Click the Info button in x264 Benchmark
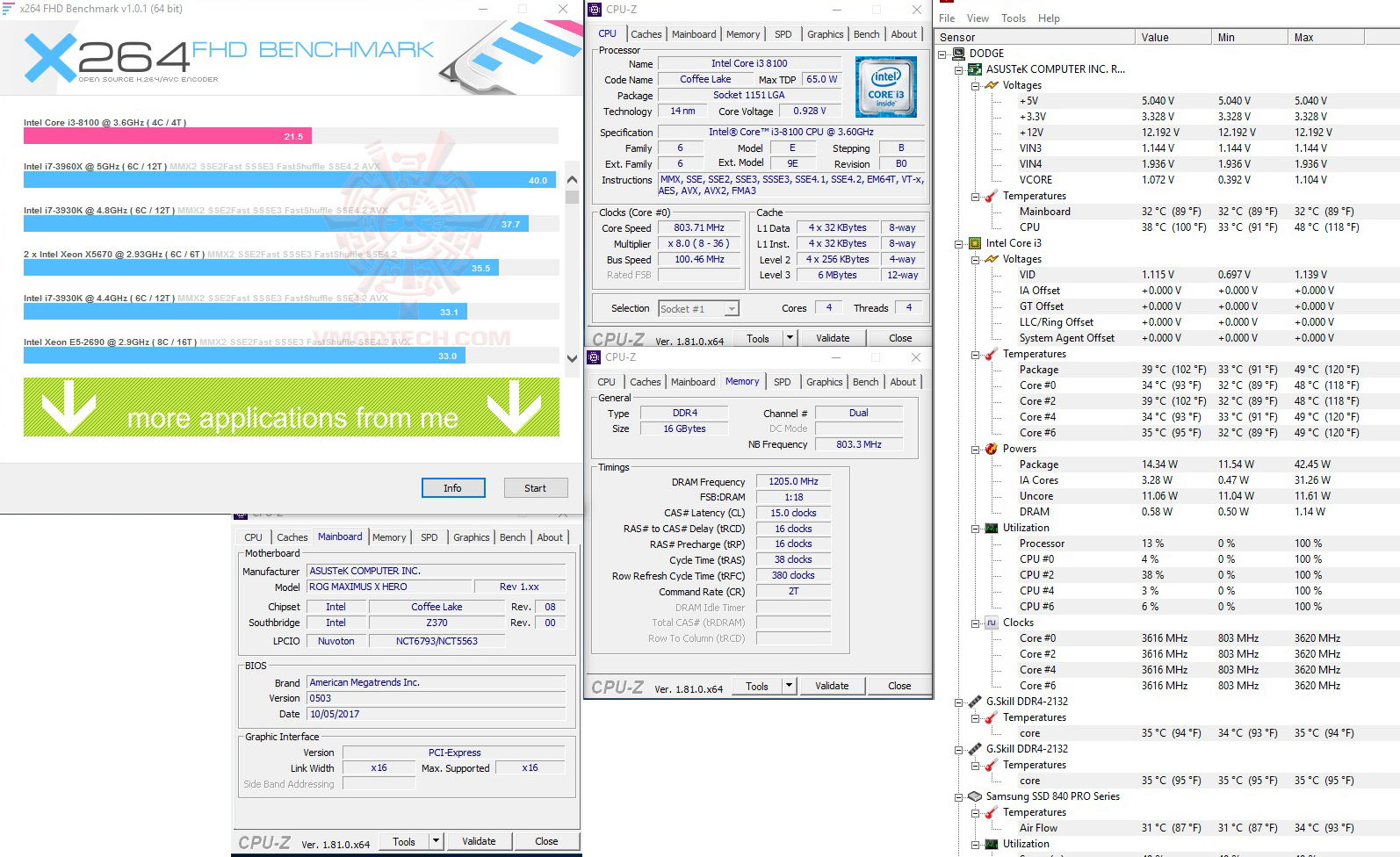 point(452,488)
